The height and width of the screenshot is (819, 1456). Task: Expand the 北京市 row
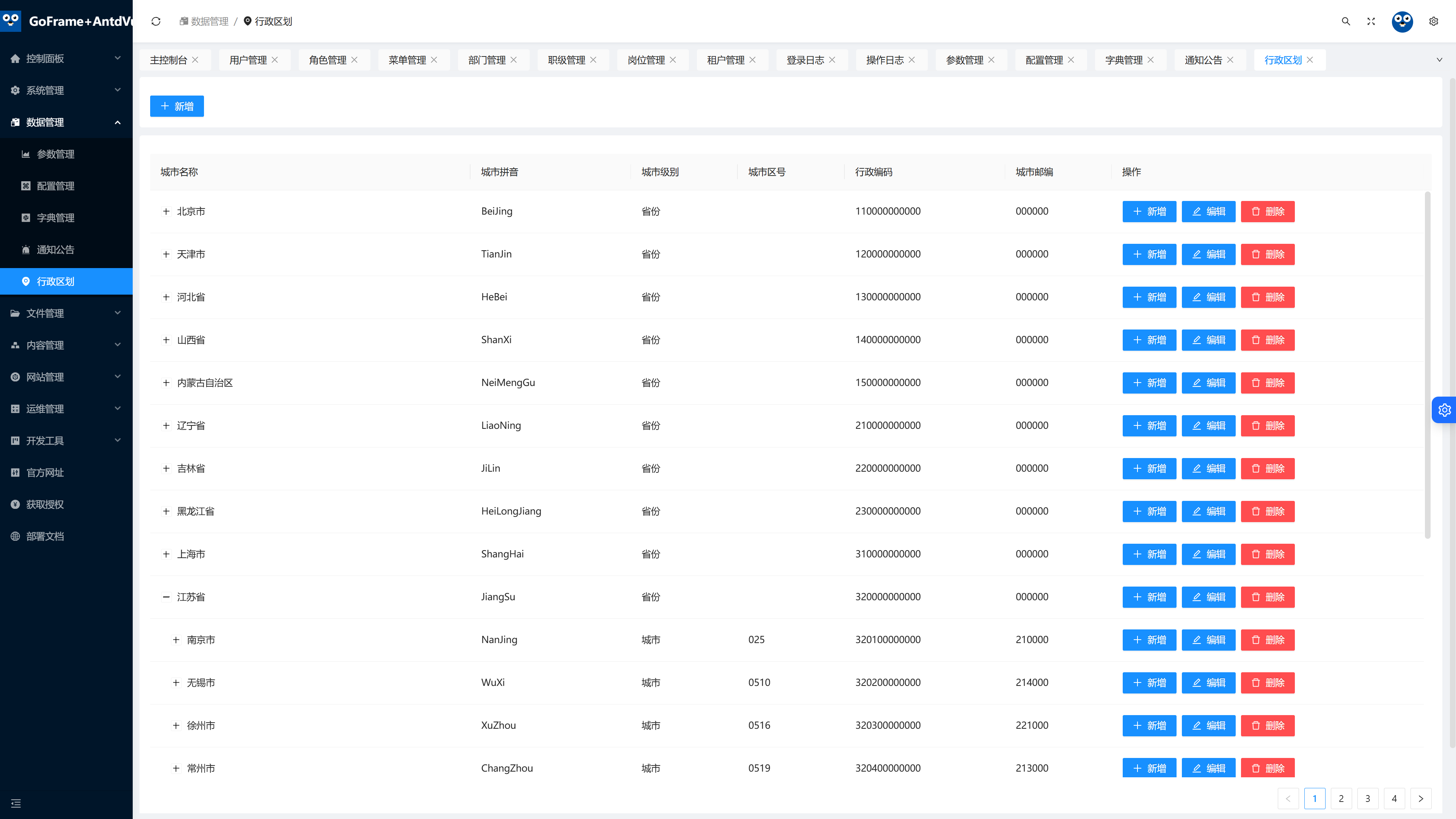click(166, 212)
